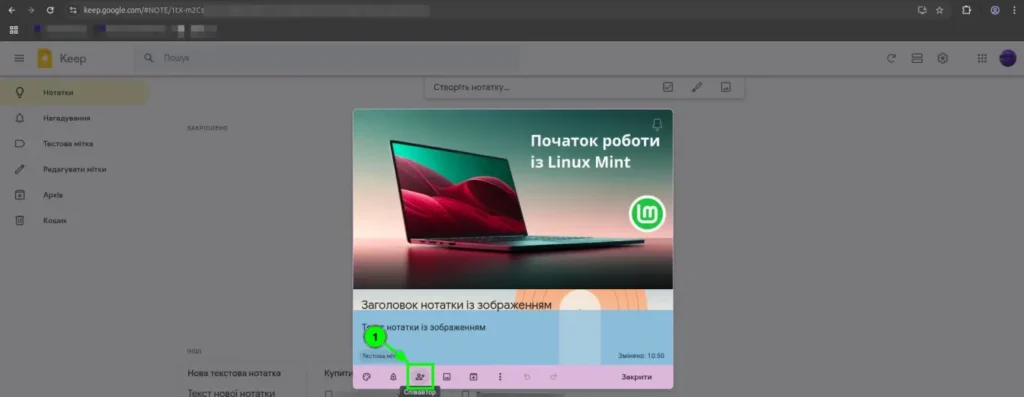Screen dimensions: 1024x397
Task: Open background options palette icon in note
Action: (x=366, y=377)
